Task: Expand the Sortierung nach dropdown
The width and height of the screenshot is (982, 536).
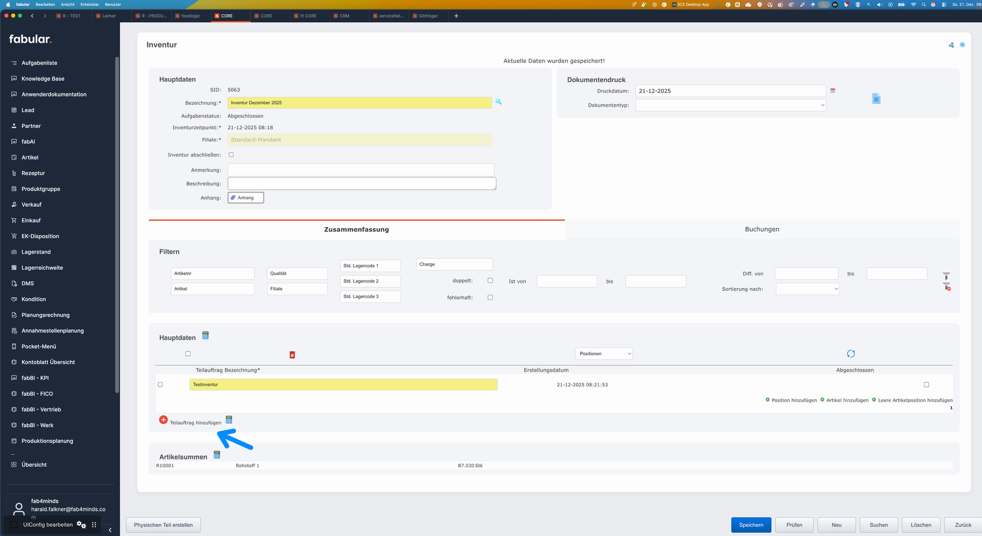Action: (807, 289)
